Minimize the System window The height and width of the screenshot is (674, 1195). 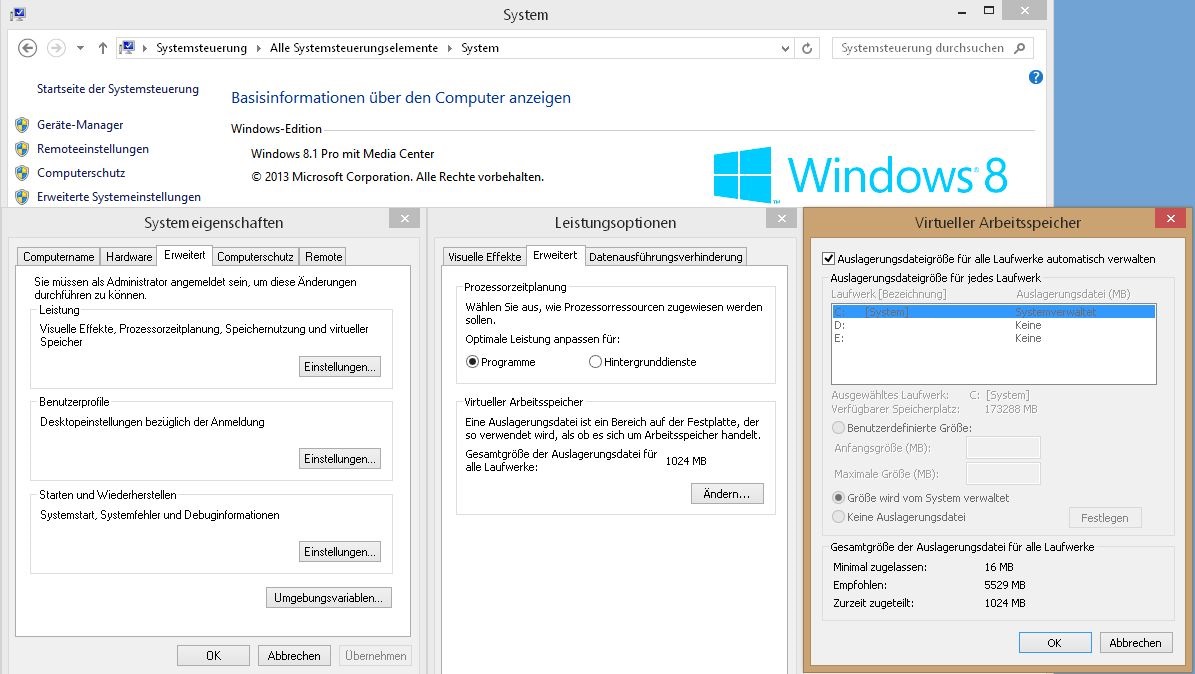[962, 11]
